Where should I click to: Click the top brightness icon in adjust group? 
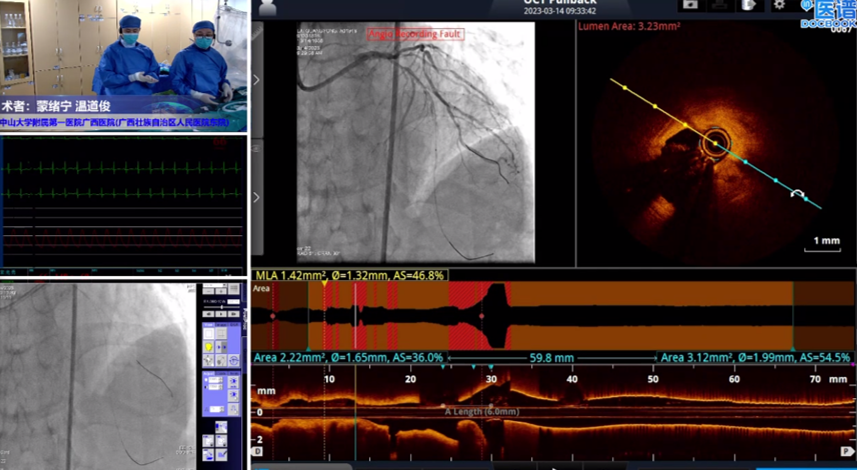pos(233,382)
